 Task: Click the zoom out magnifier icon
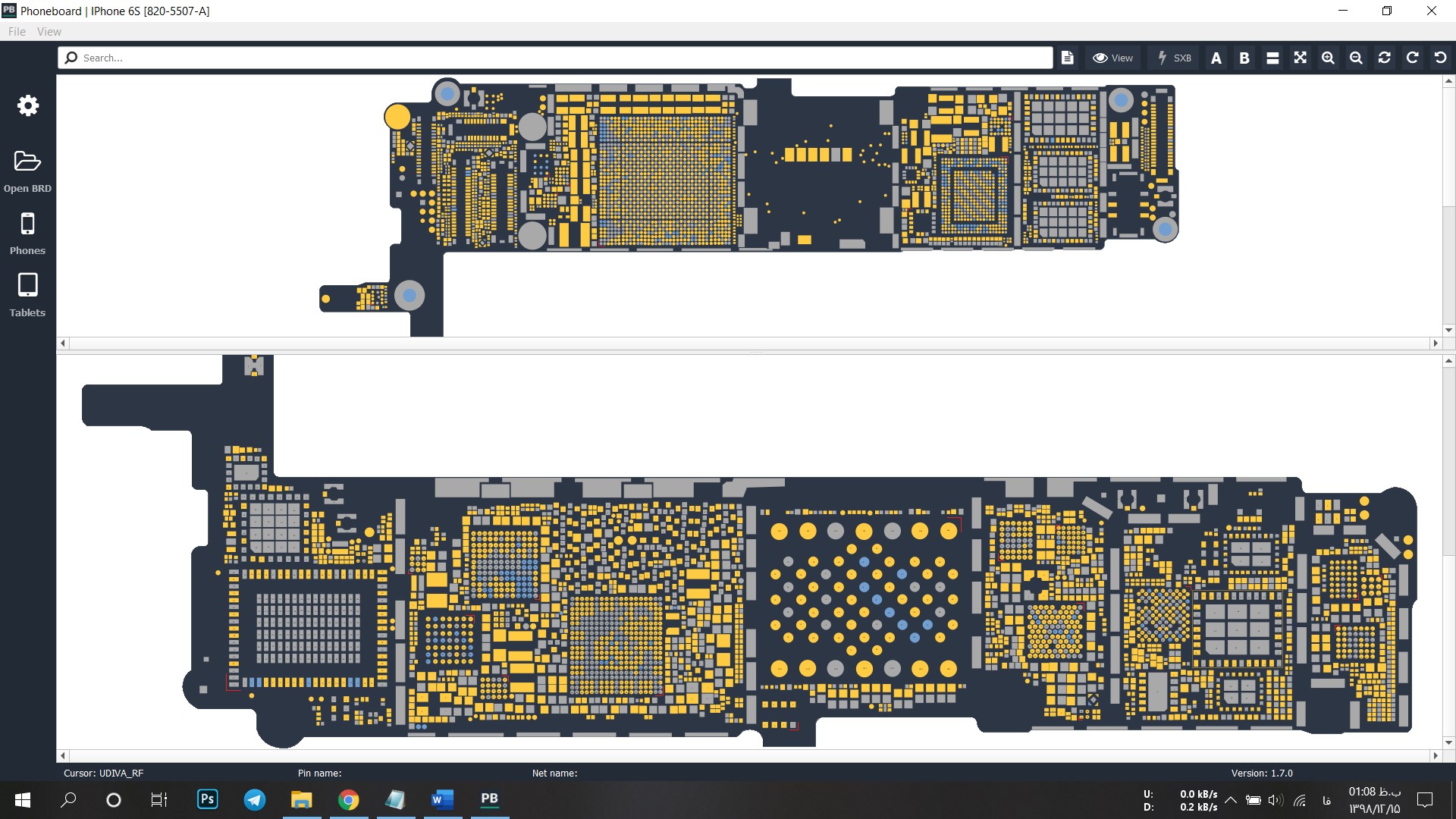tap(1356, 58)
